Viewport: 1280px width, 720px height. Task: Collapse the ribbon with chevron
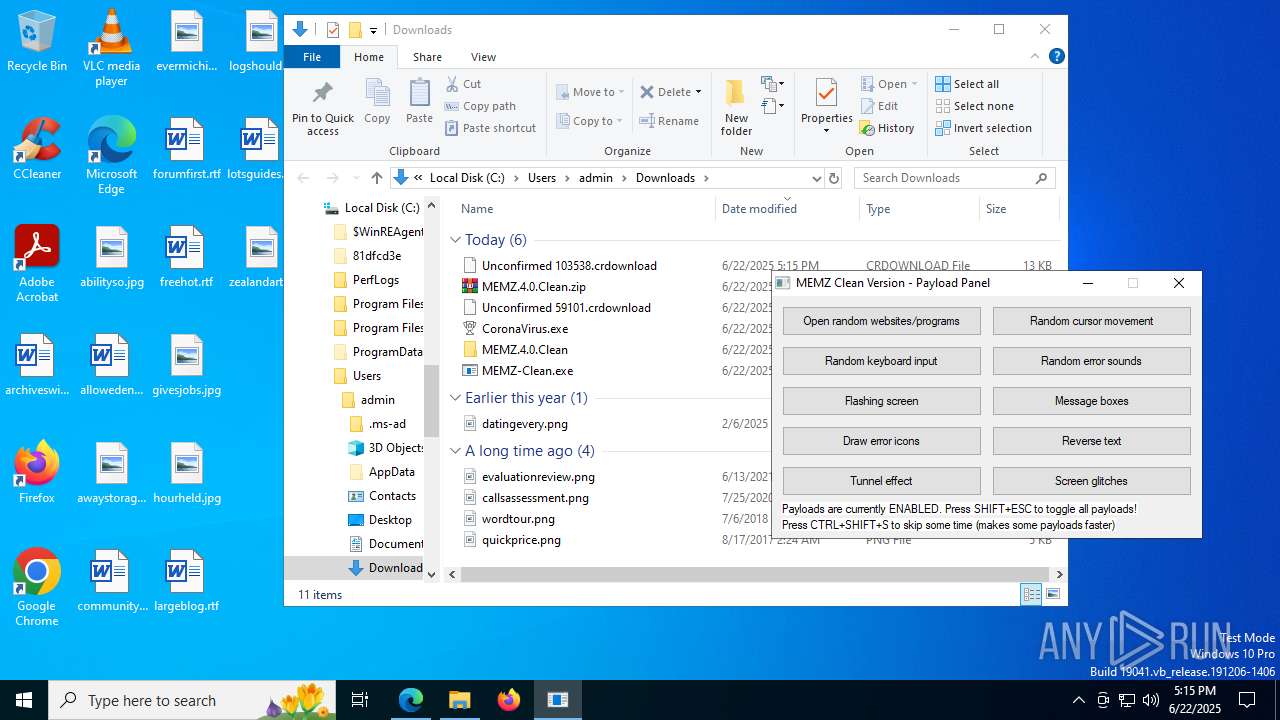pyautogui.click(x=1036, y=57)
